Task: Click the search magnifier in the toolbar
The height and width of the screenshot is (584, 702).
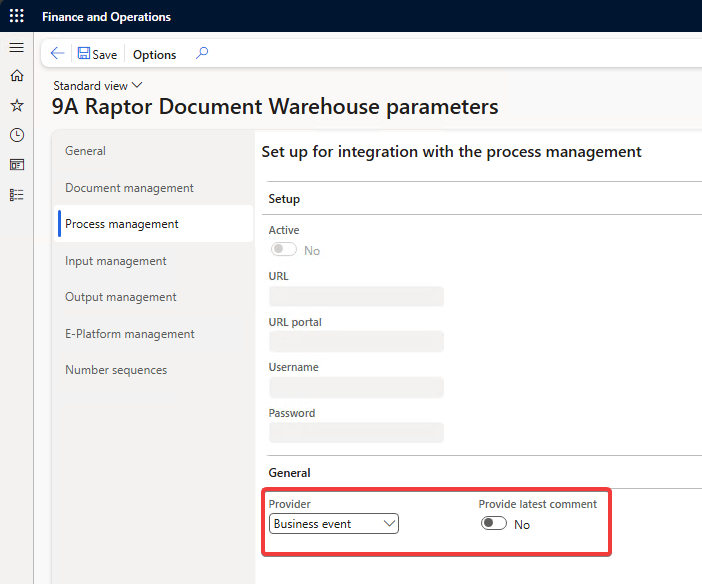Action: [x=202, y=54]
